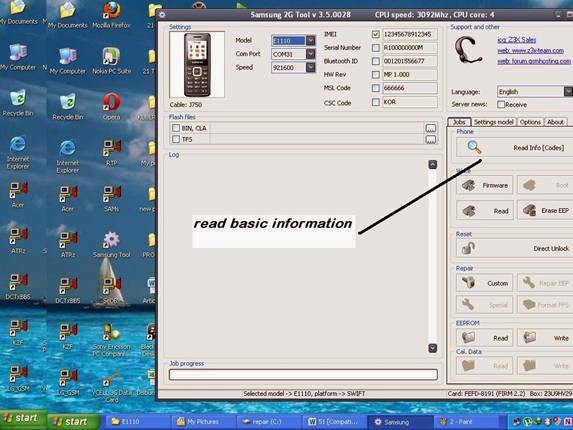This screenshot has width=573, height=430.
Task: Click the phone model thumbnail image
Action: [x=197, y=65]
